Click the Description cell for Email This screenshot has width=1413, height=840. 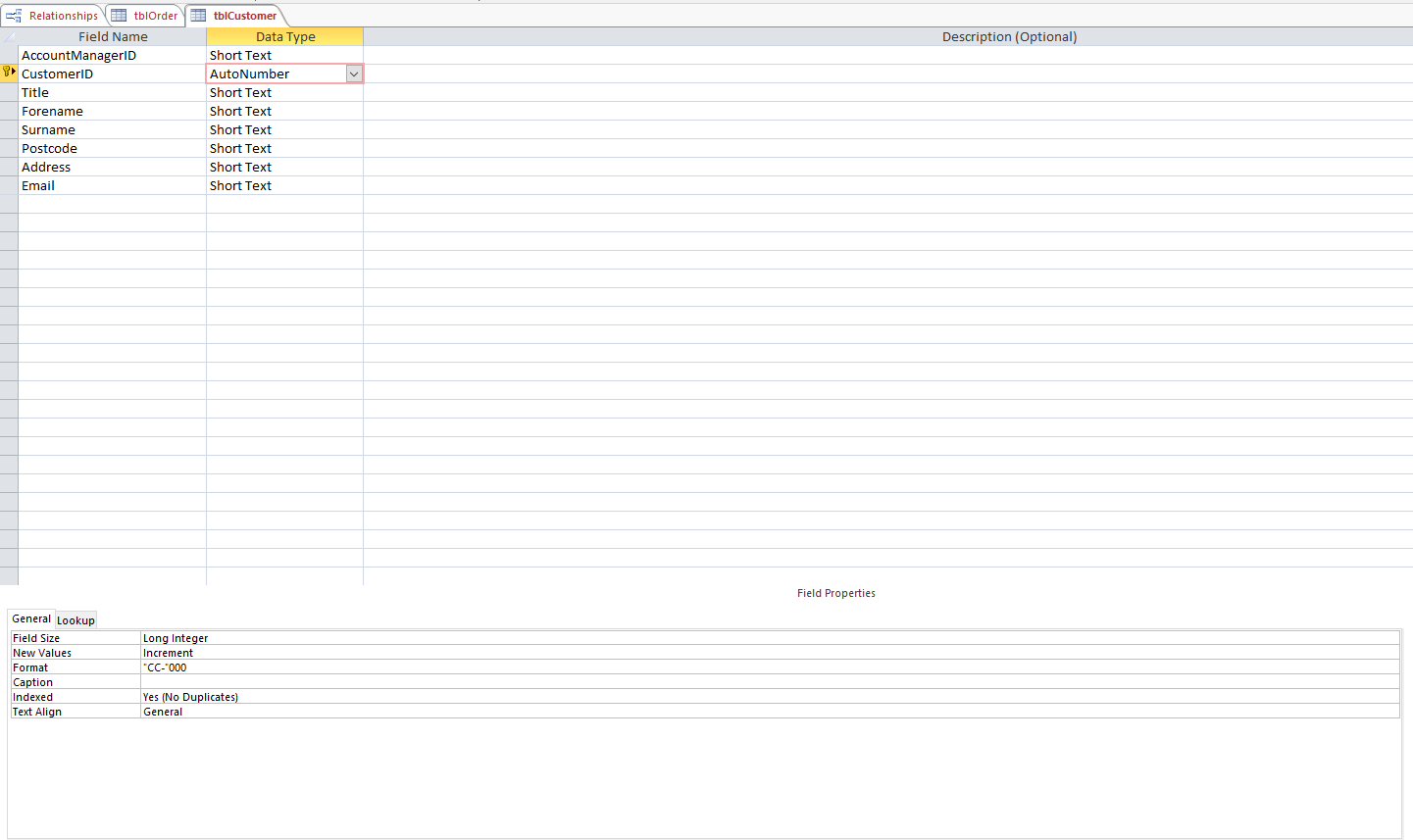tap(887, 185)
